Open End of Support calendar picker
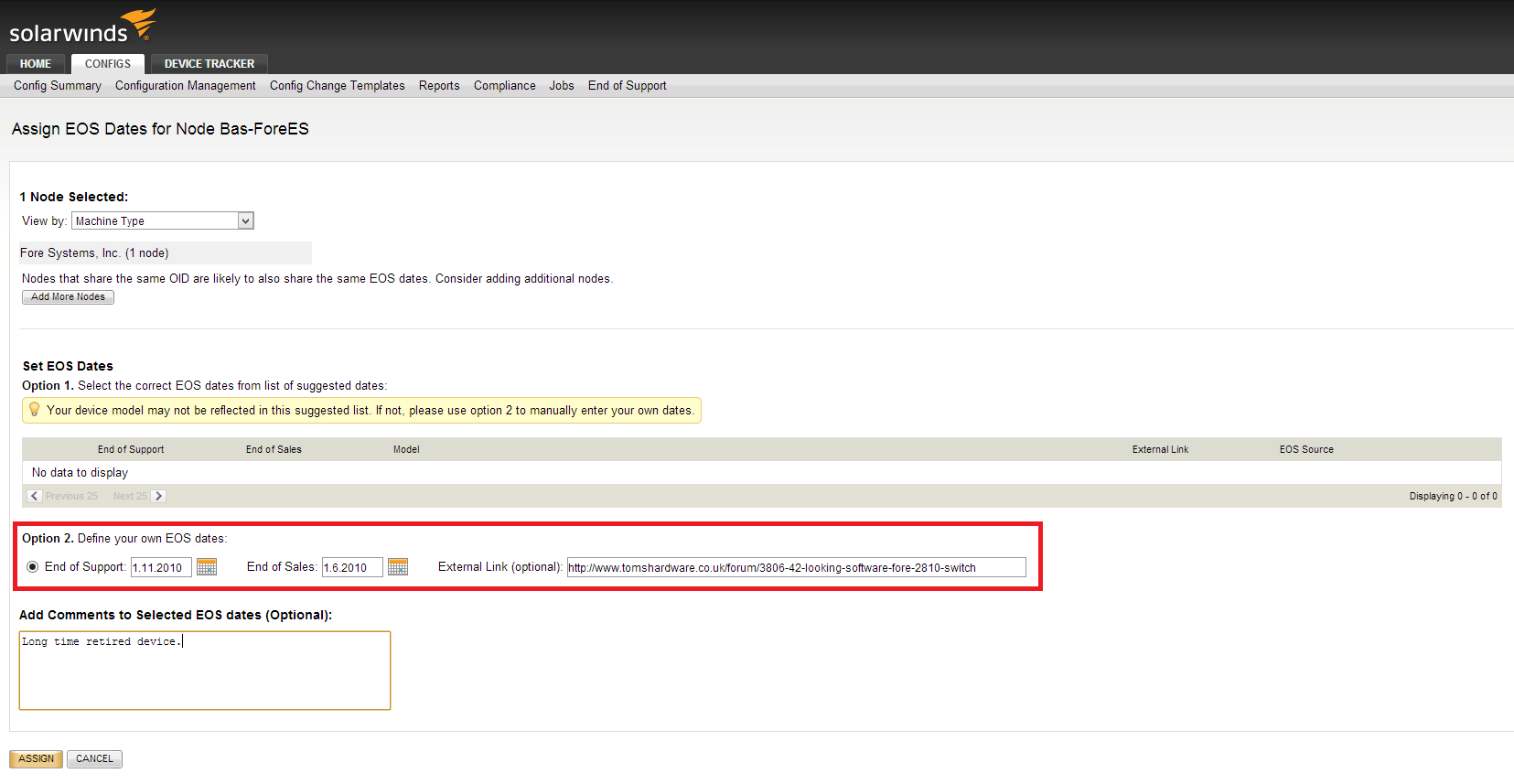Viewport: 1514px width, 784px height. [207, 567]
